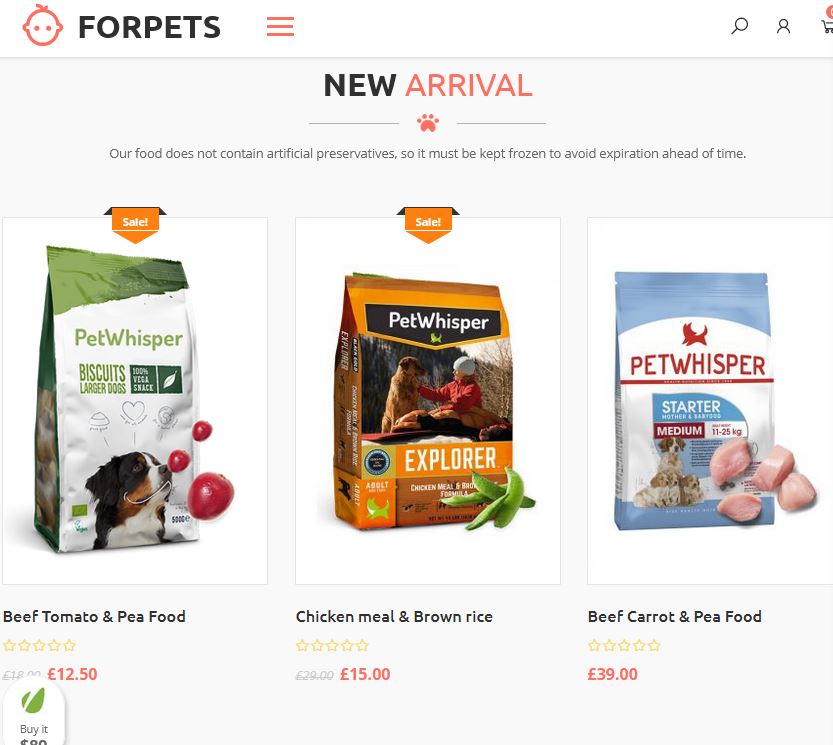Rate Beef Tomato & Pea Food stars
This screenshot has height=745, width=833.
tap(39, 646)
